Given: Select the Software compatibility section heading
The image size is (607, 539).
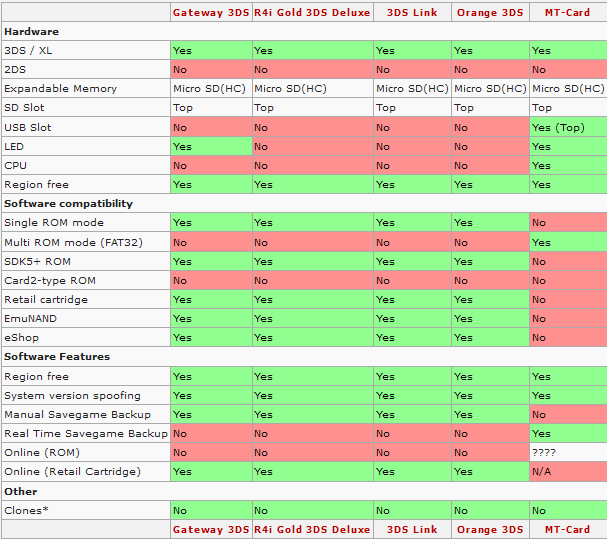Looking at the screenshot, I should point(69,204).
